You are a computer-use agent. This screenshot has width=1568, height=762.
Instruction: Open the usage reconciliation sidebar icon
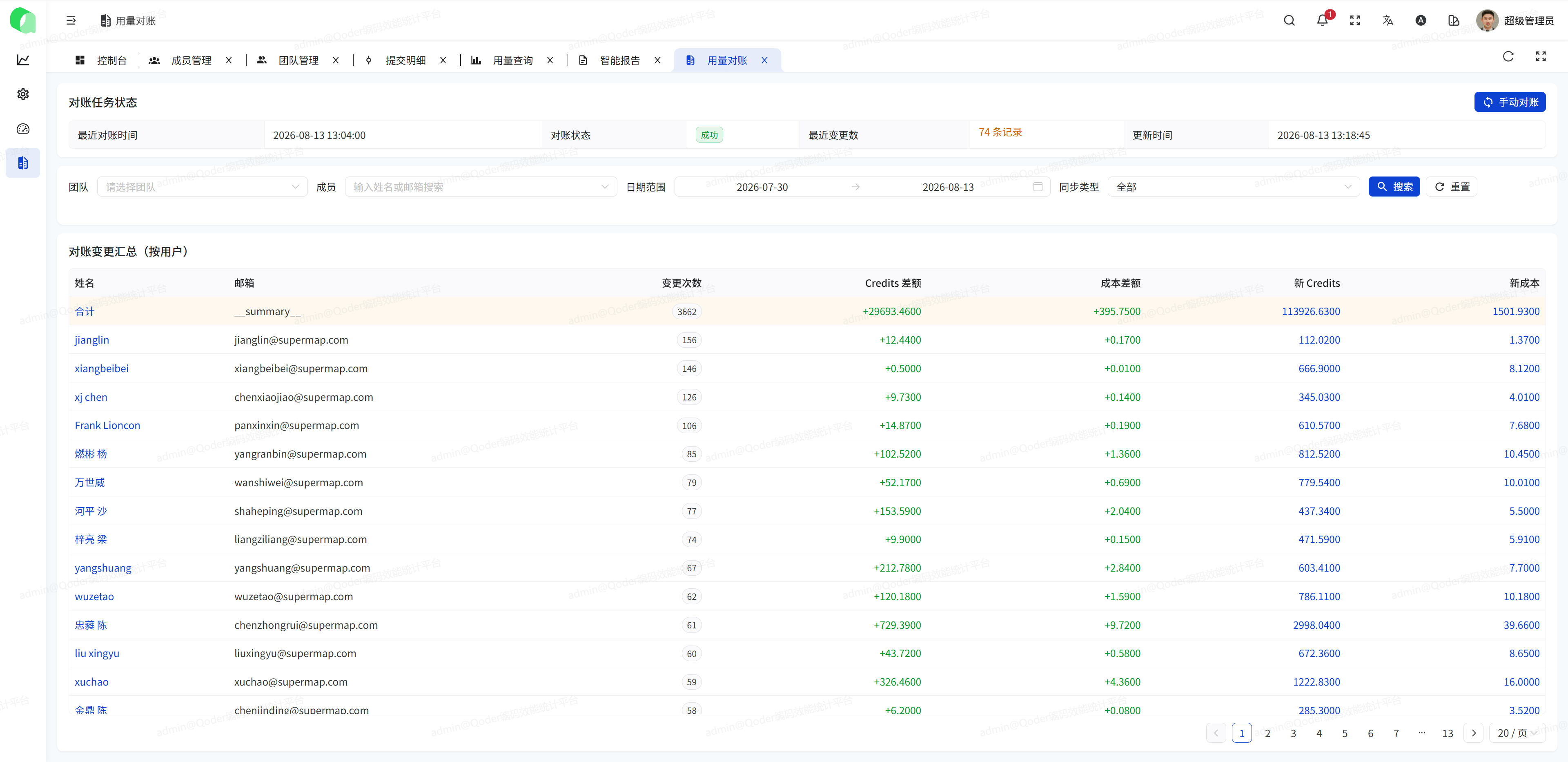pos(23,163)
